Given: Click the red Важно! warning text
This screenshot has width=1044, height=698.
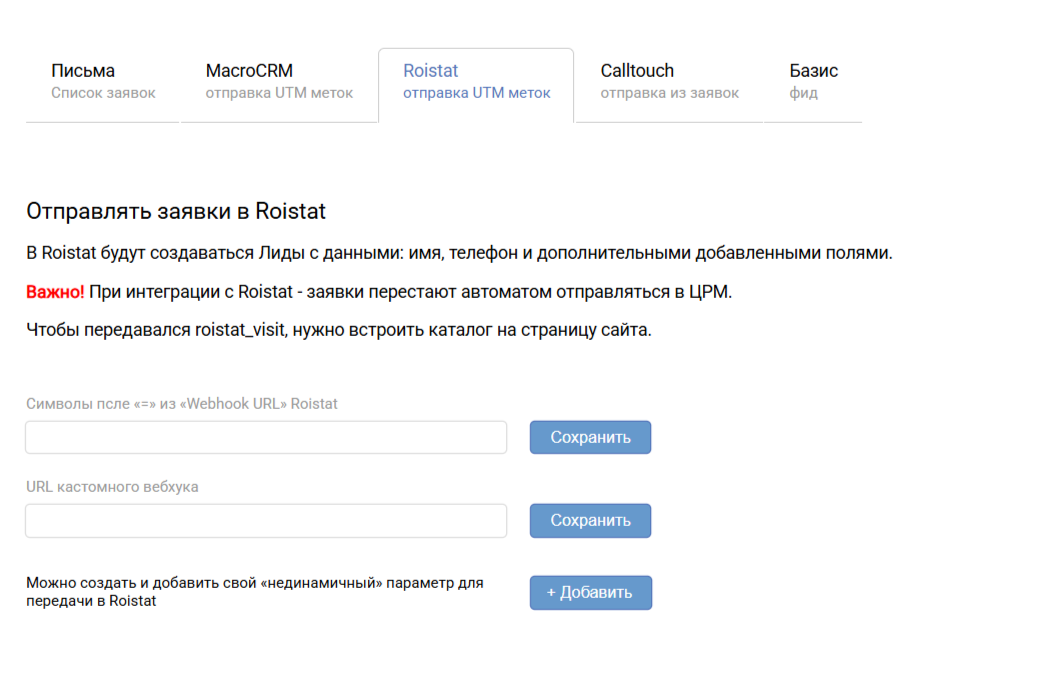Looking at the screenshot, I should (55, 292).
